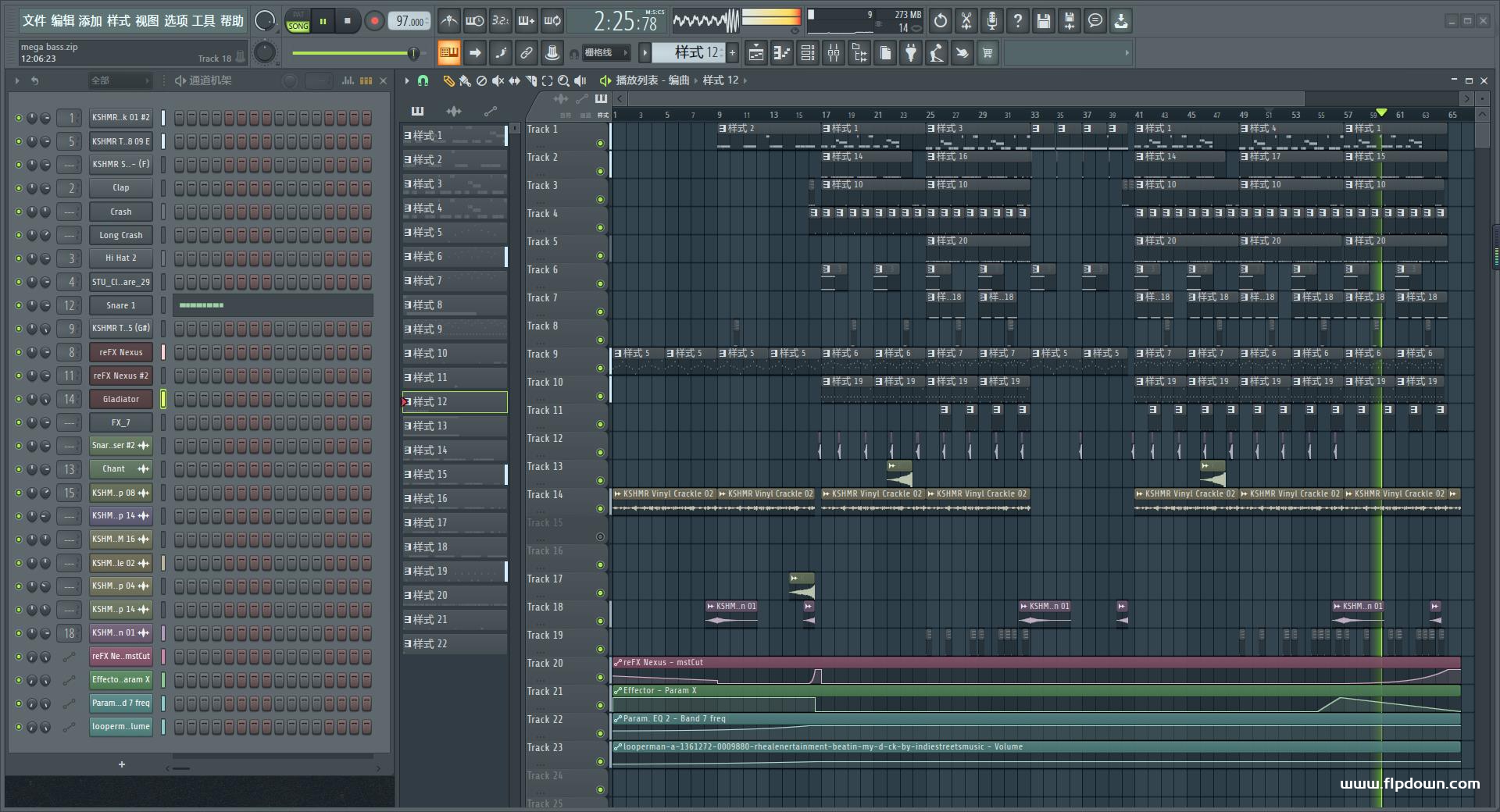Mute the Clap channel green LED
Viewport: 1500px width, 812px height.
coord(19,188)
